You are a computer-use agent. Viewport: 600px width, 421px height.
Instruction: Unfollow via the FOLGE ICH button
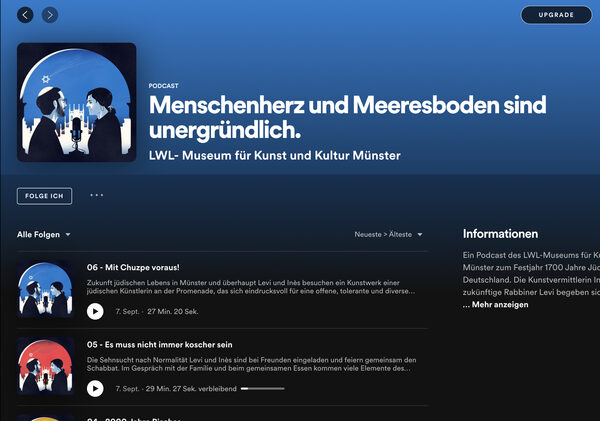pyautogui.click(x=44, y=196)
